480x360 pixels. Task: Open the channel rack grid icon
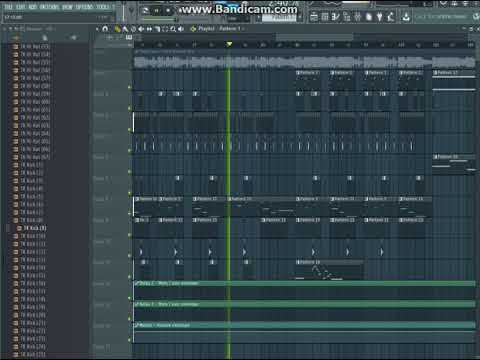tap(325, 17)
